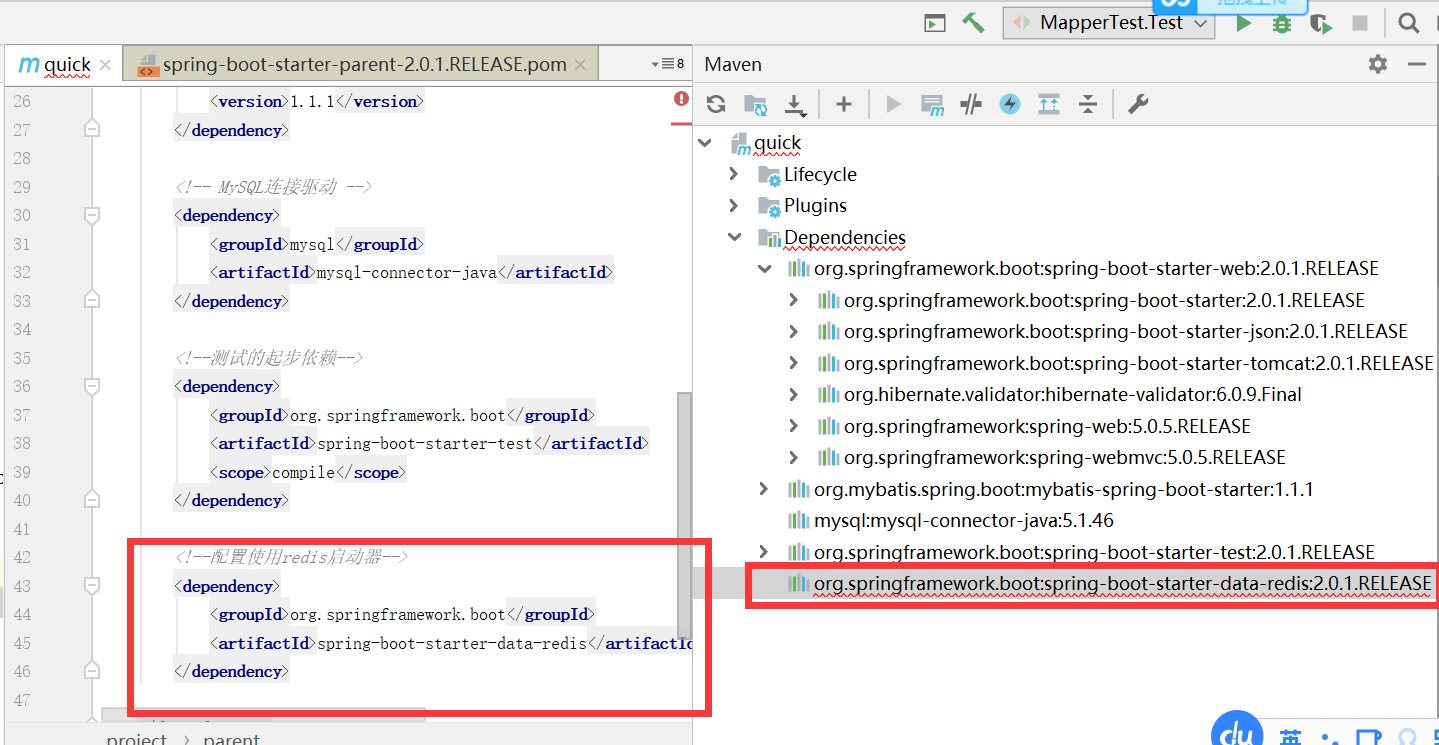Screen dimensions: 1439x745
Task: Close the spring-boot-starter-parent pom tab
Action: [582, 65]
